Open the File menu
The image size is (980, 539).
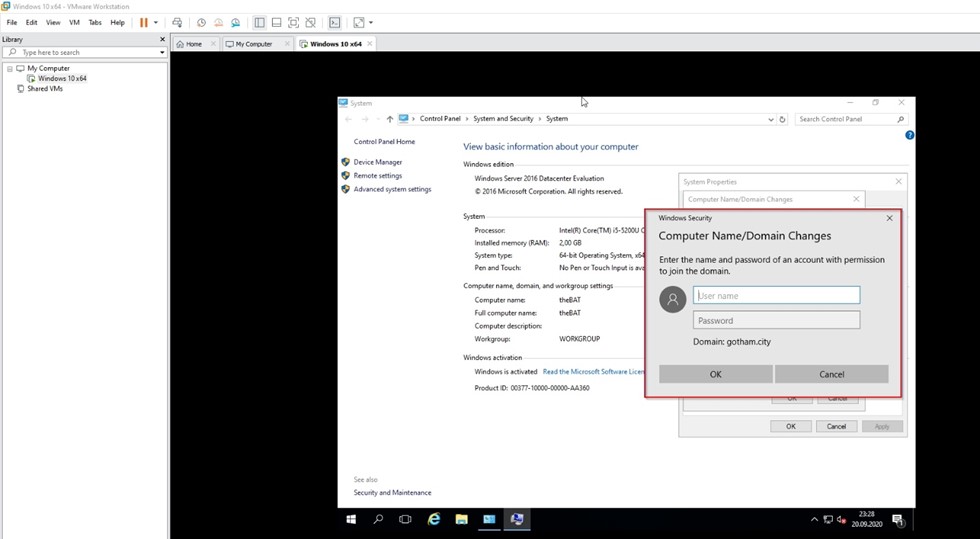pyautogui.click(x=12, y=23)
